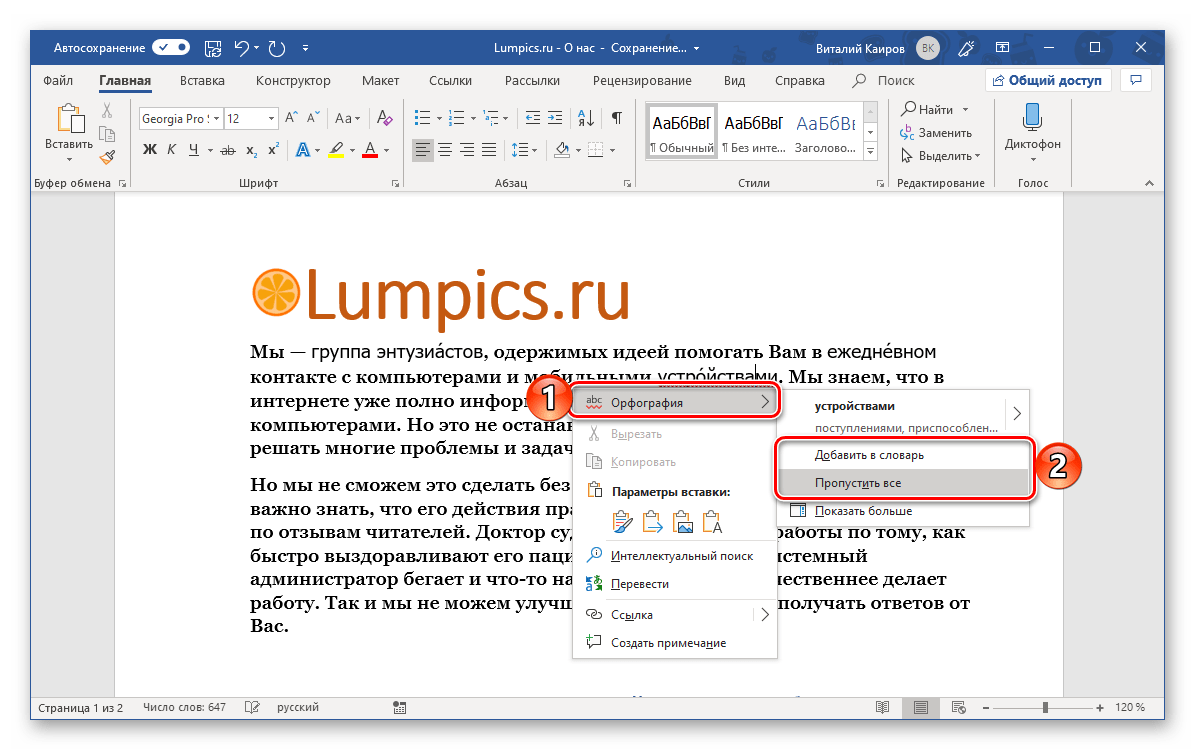Click the save icon in title bar
Viewport: 1195px width, 750px height.
click(x=212, y=47)
